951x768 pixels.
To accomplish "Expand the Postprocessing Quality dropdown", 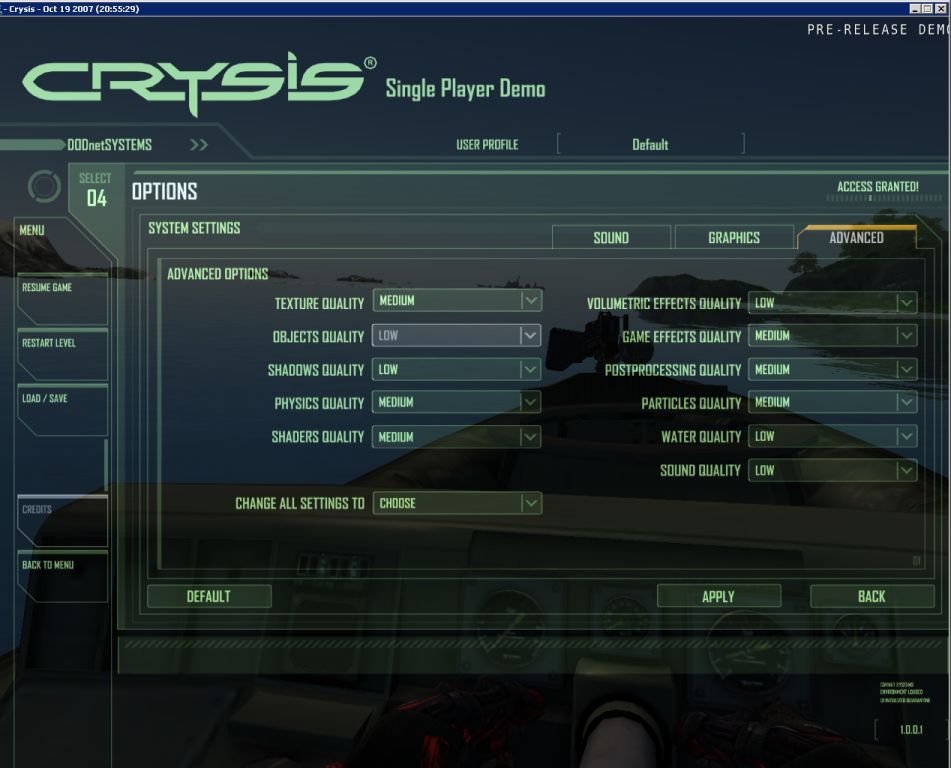I will [x=832, y=369].
